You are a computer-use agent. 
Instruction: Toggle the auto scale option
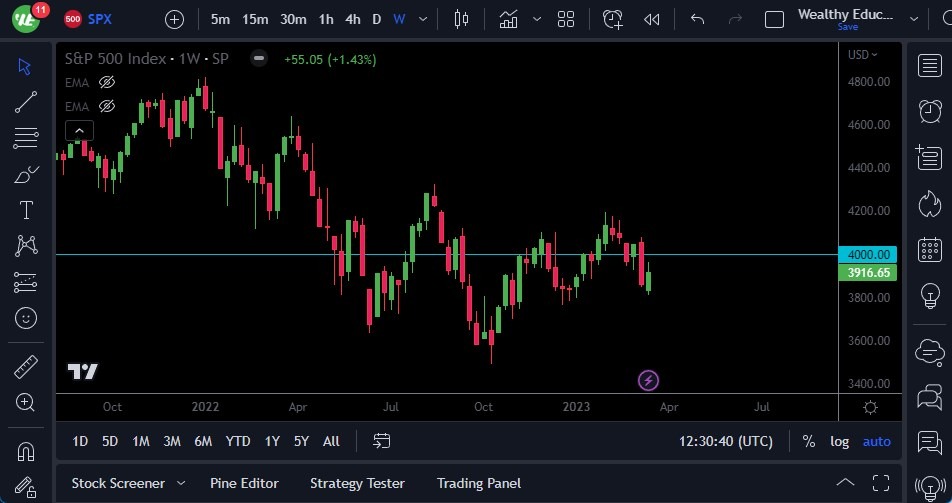[x=876, y=441]
